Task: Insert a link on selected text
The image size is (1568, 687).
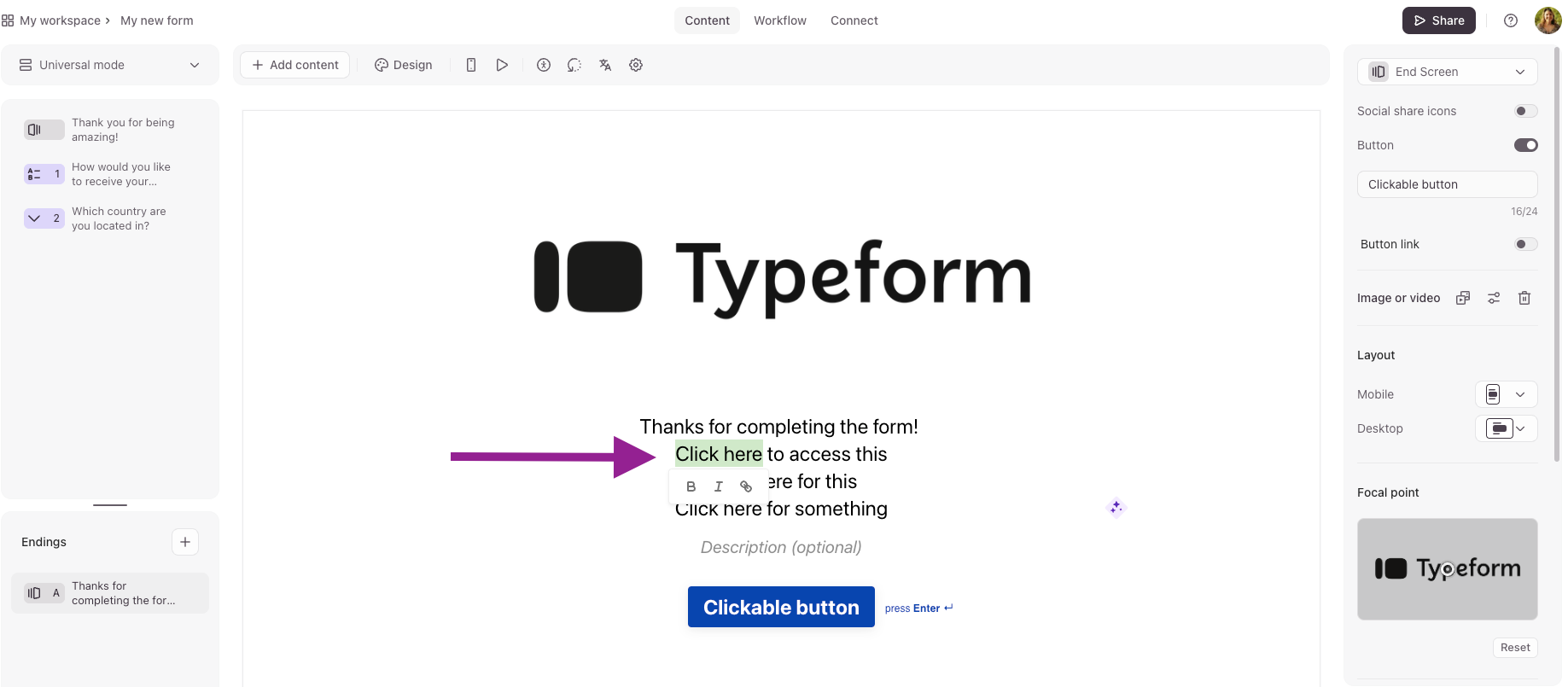Action: click(x=746, y=486)
